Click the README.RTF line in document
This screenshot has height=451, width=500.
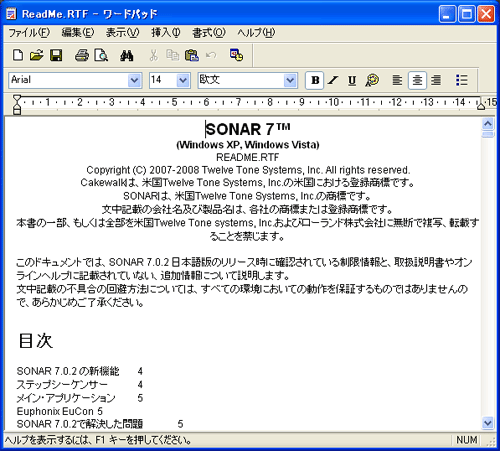click(x=248, y=157)
